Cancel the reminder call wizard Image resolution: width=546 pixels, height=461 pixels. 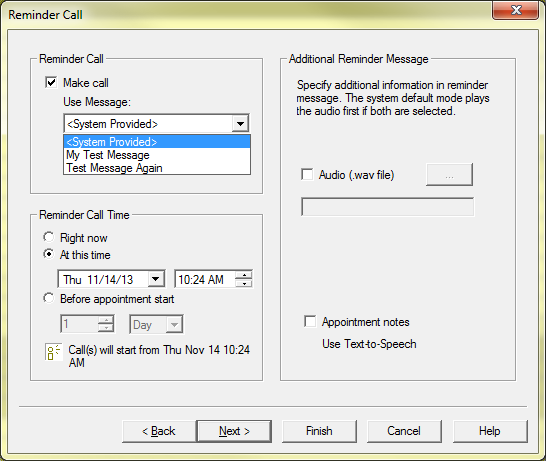point(404,431)
